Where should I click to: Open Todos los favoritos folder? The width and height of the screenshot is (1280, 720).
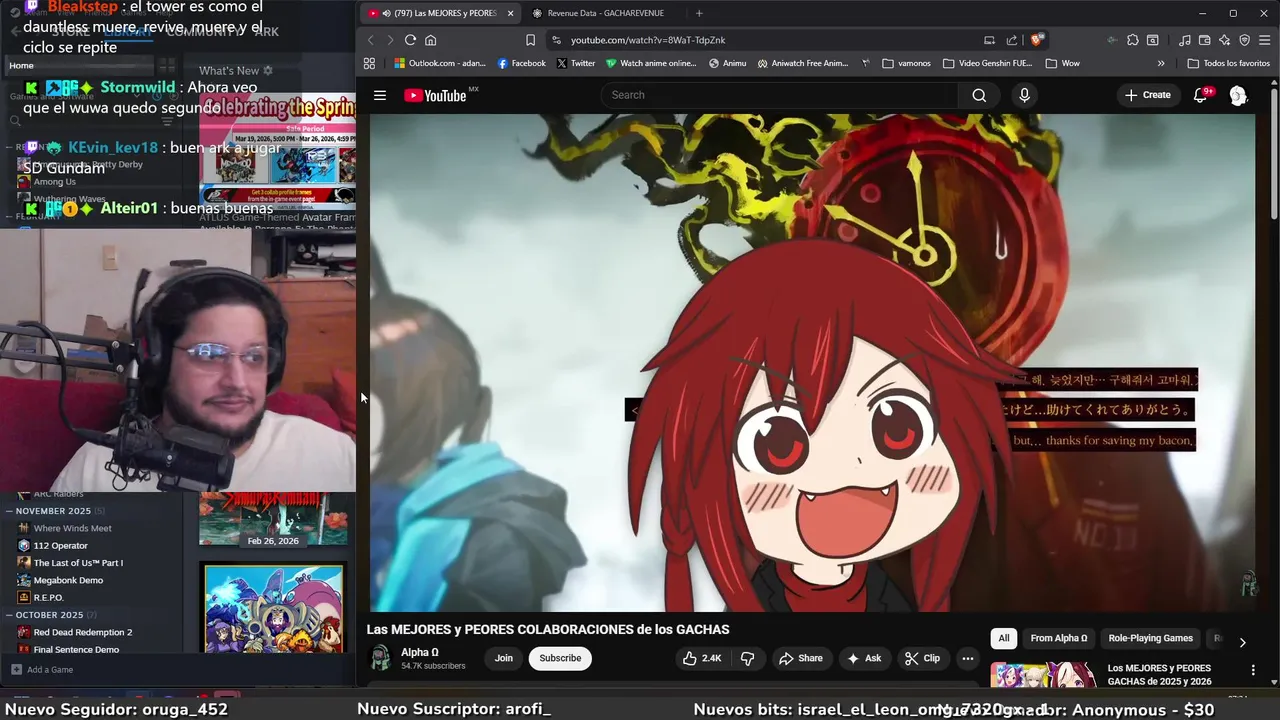pyautogui.click(x=1228, y=63)
